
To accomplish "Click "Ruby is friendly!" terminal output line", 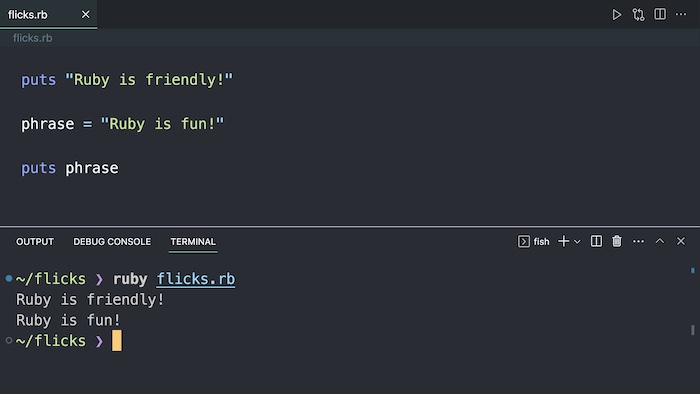I will [x=90, y=299].
